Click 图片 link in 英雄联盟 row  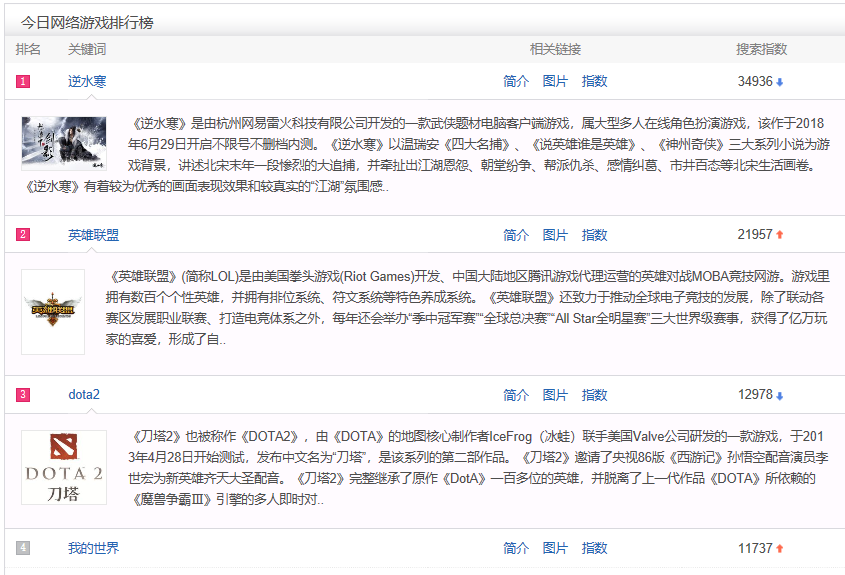click(555, 235)
